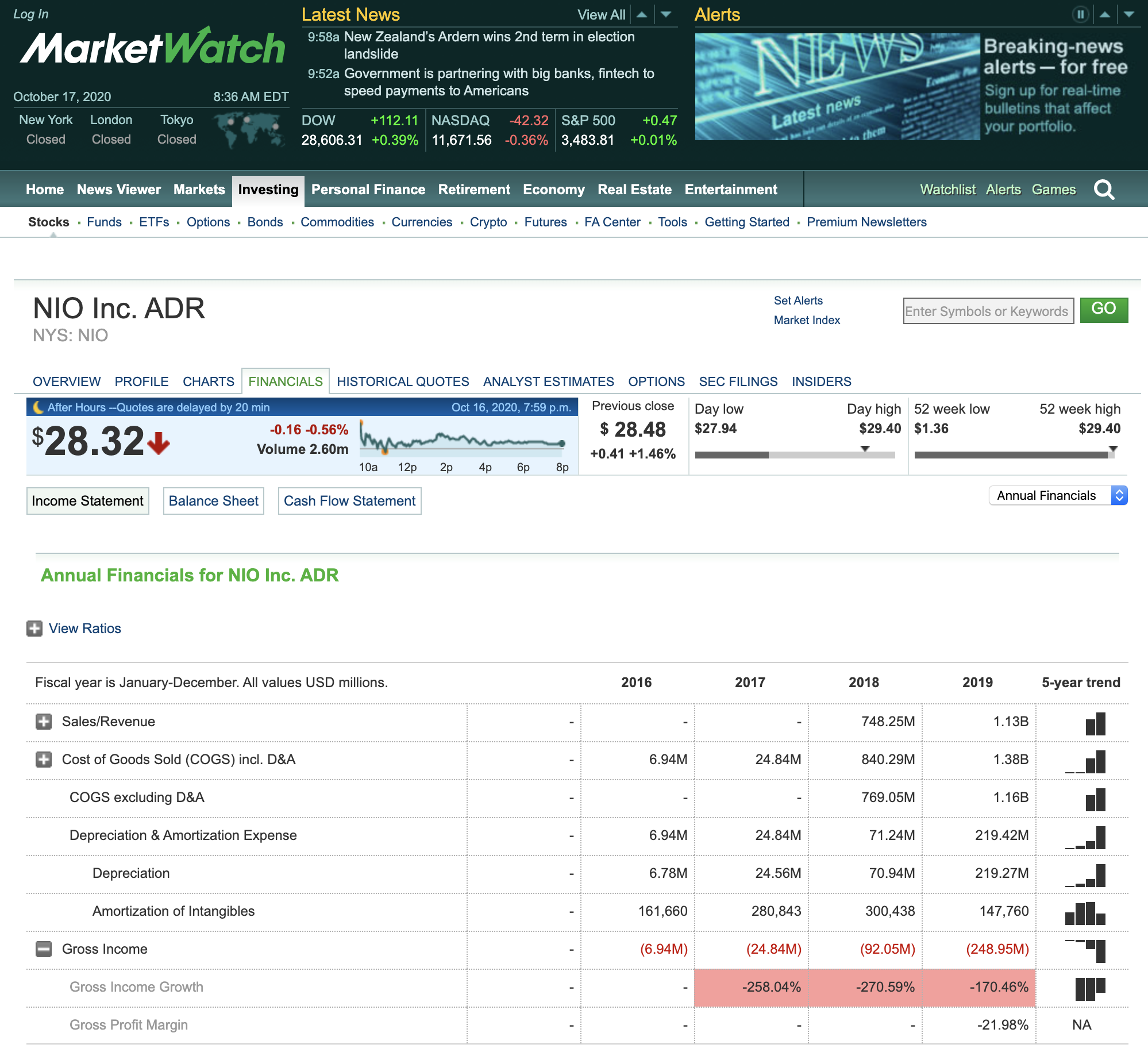Open the Annual Financials dropdown
Image resolution: width=1148 pixels, height=1056 pixels.
(x=1058, y=495)
